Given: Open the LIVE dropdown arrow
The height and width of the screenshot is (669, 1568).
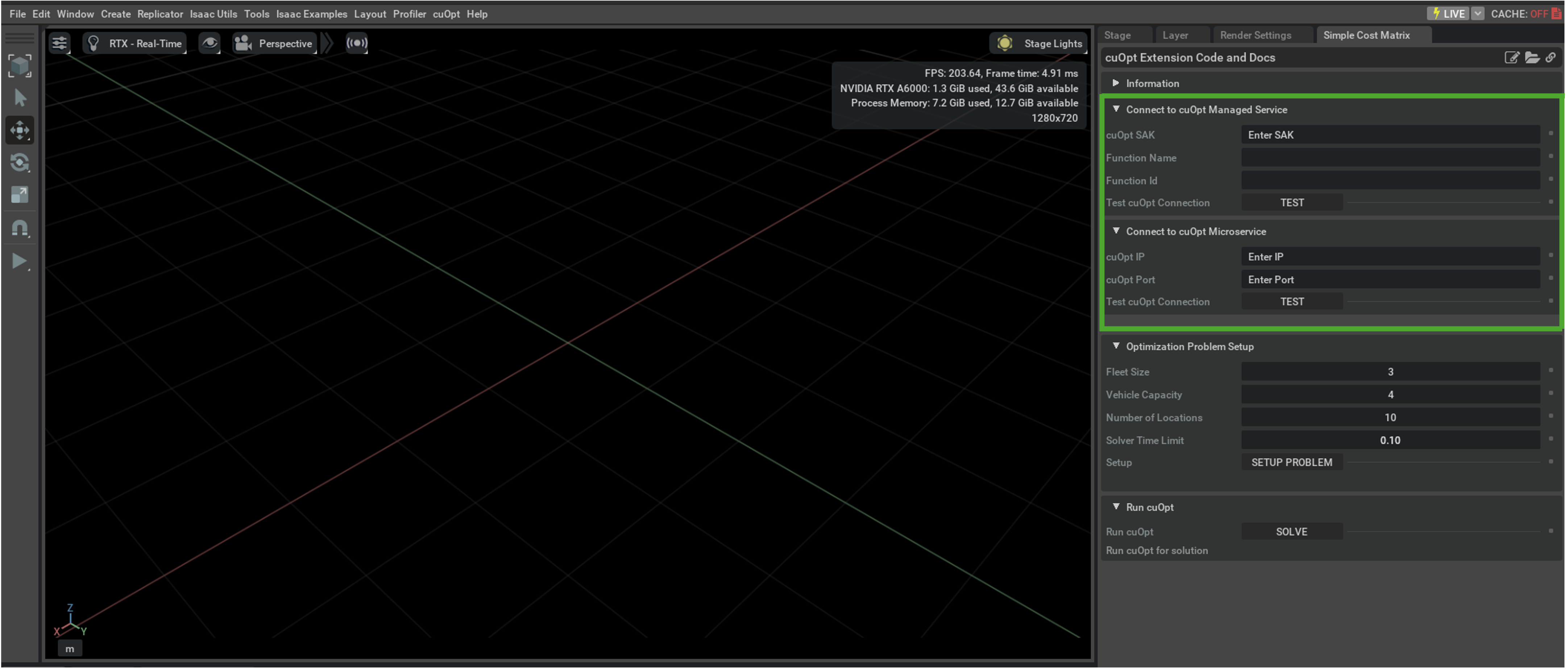Looking at the screenshot, I should (x=1477, y=13).
